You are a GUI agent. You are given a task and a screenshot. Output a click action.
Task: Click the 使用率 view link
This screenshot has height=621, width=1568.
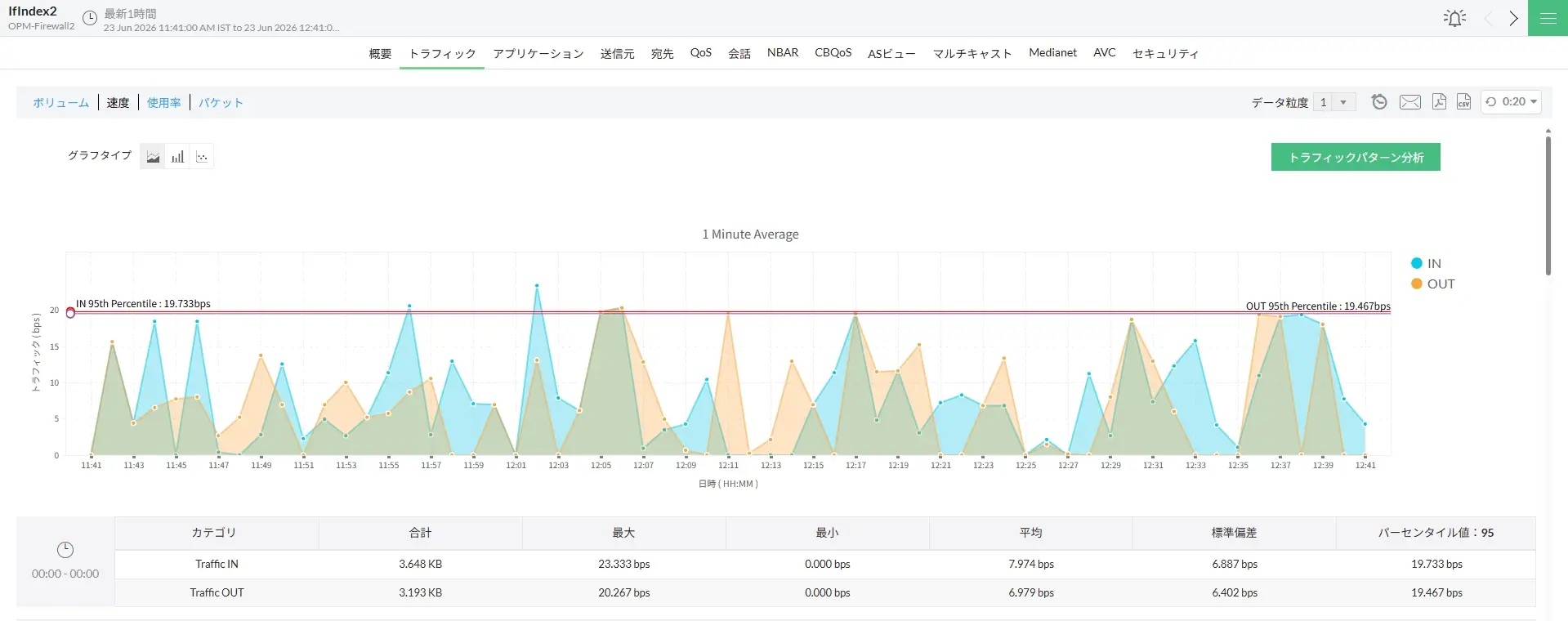click(163, 103)
